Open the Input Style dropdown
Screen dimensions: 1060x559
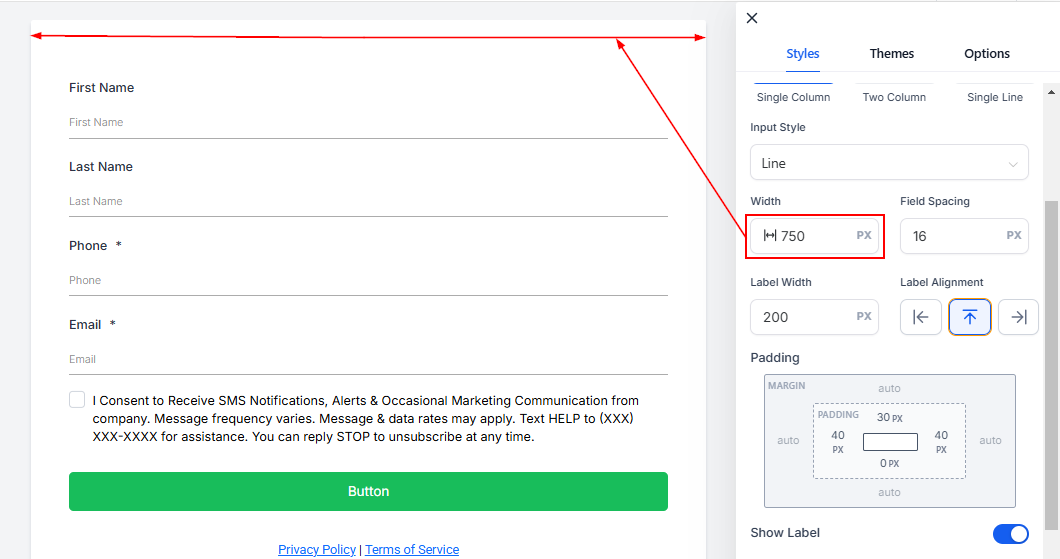click(x=889, y=163)
